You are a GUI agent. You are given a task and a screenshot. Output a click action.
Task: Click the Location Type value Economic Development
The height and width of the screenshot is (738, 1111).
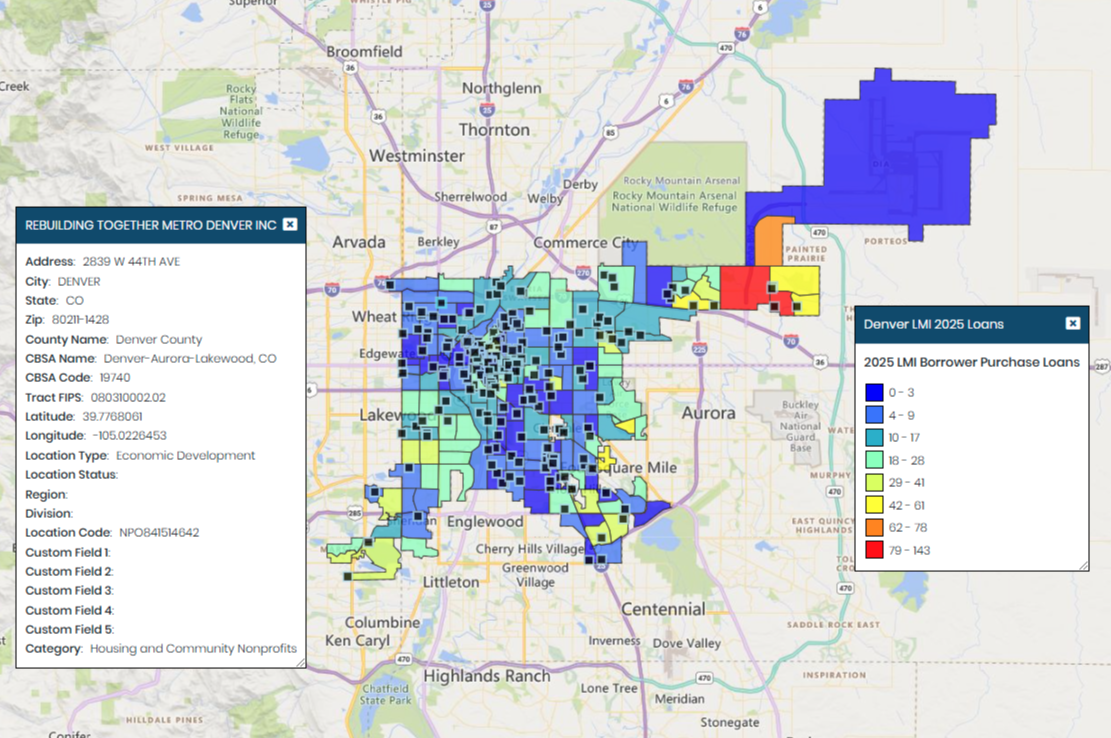[x=186, y=455]
